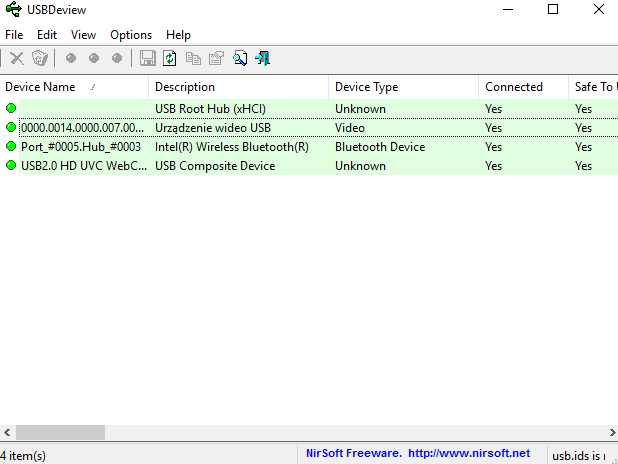Image resolution: width=618 pixels, height=464 pixels.
Task: Click green status dot of USB Root Hub row
Action: (11, 108)
